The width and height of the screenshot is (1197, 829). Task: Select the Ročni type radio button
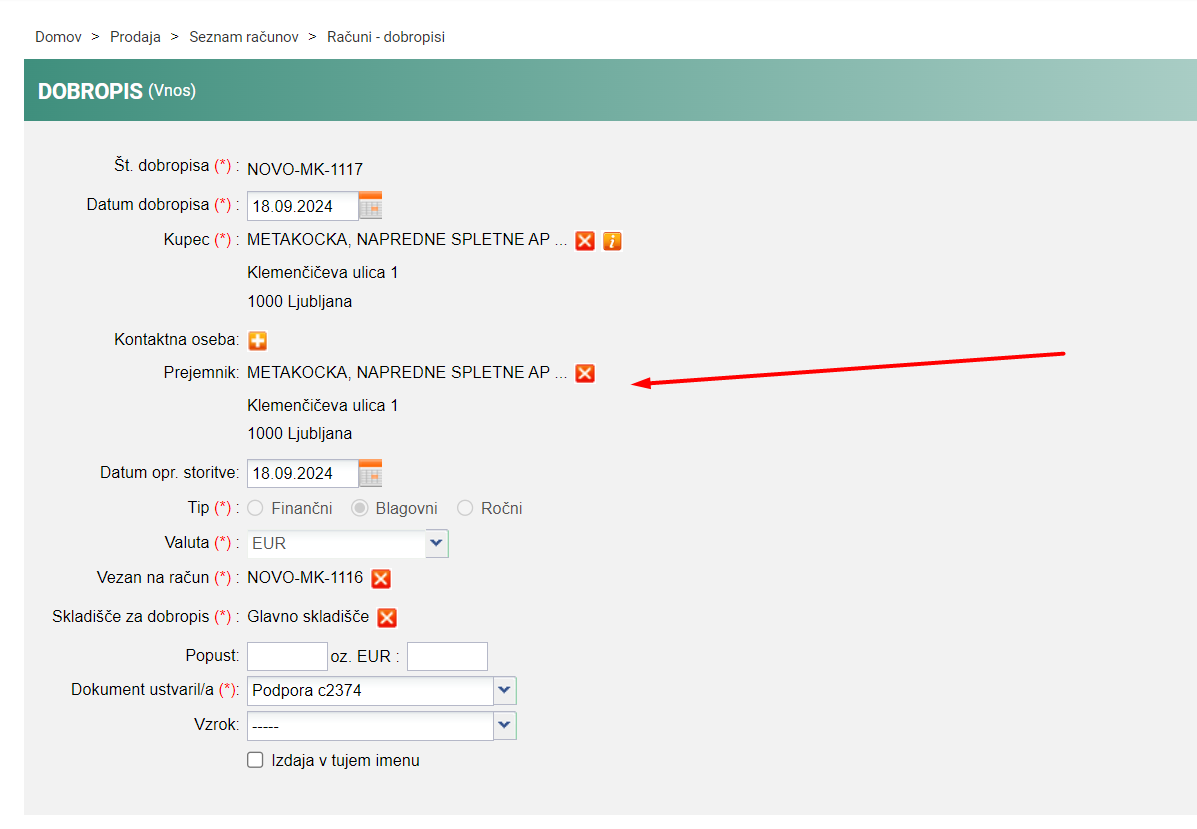[465, 508]
